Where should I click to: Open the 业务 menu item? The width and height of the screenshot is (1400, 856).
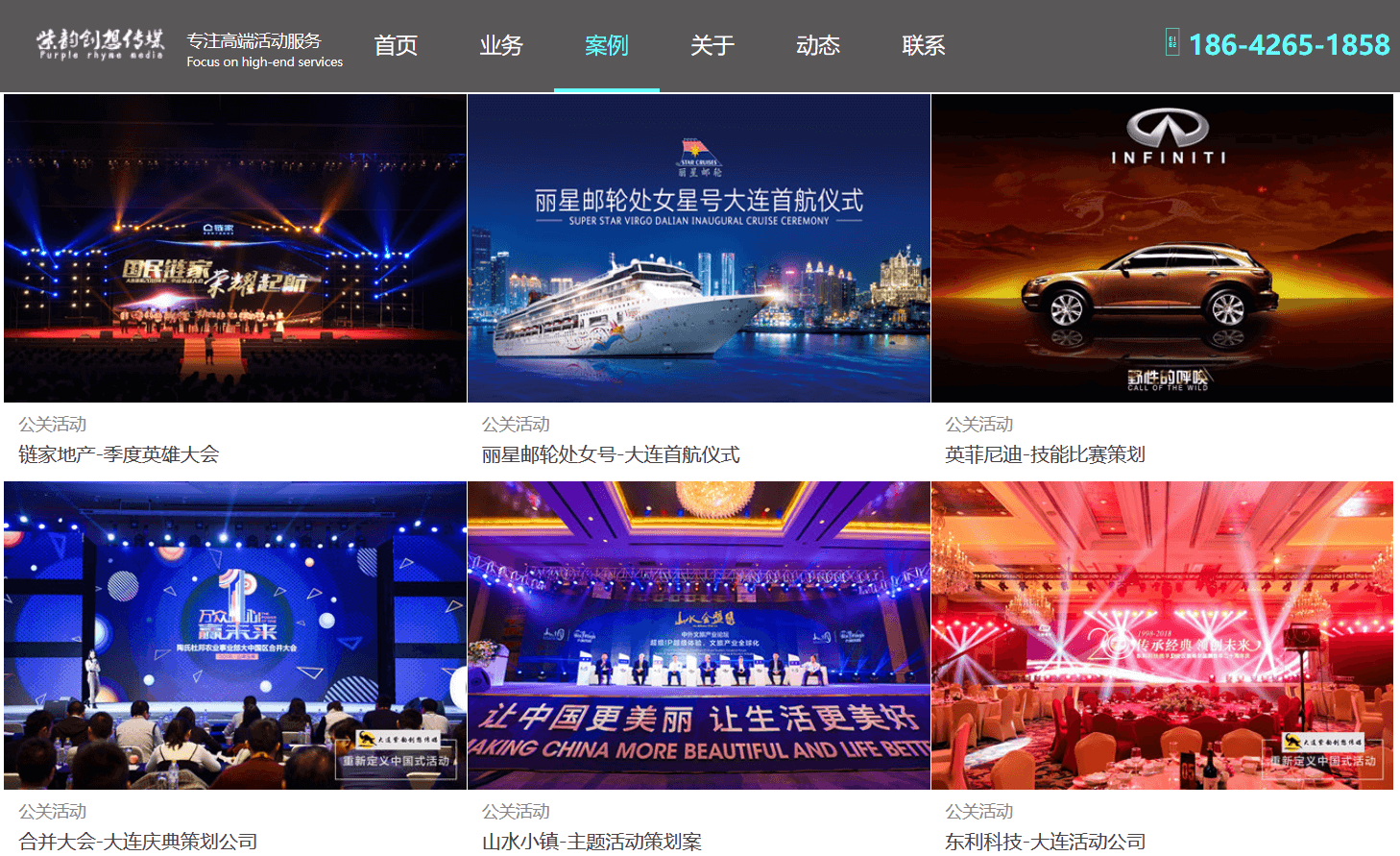click(501, 45)
